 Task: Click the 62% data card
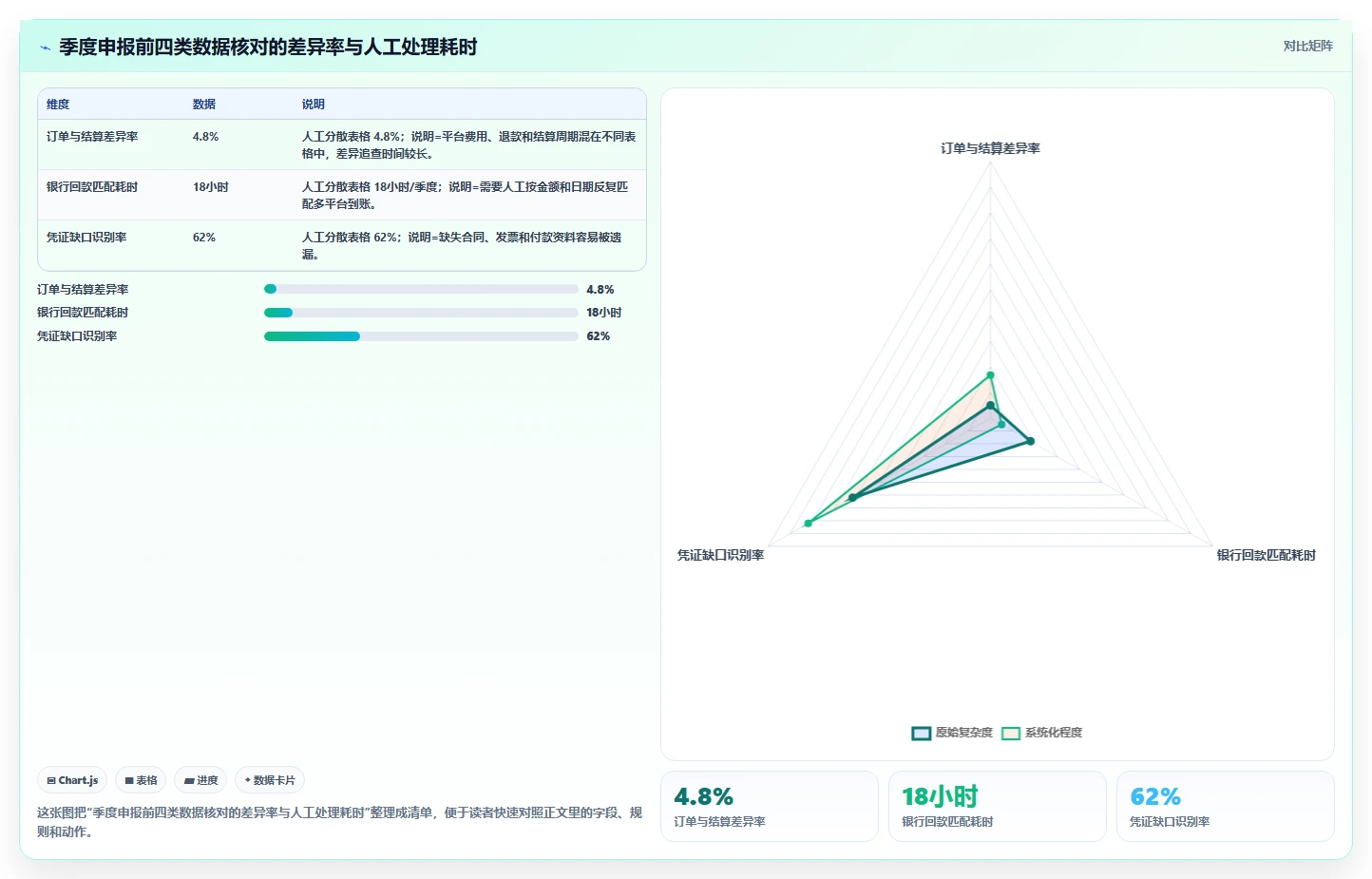[x=1226, y=806]
